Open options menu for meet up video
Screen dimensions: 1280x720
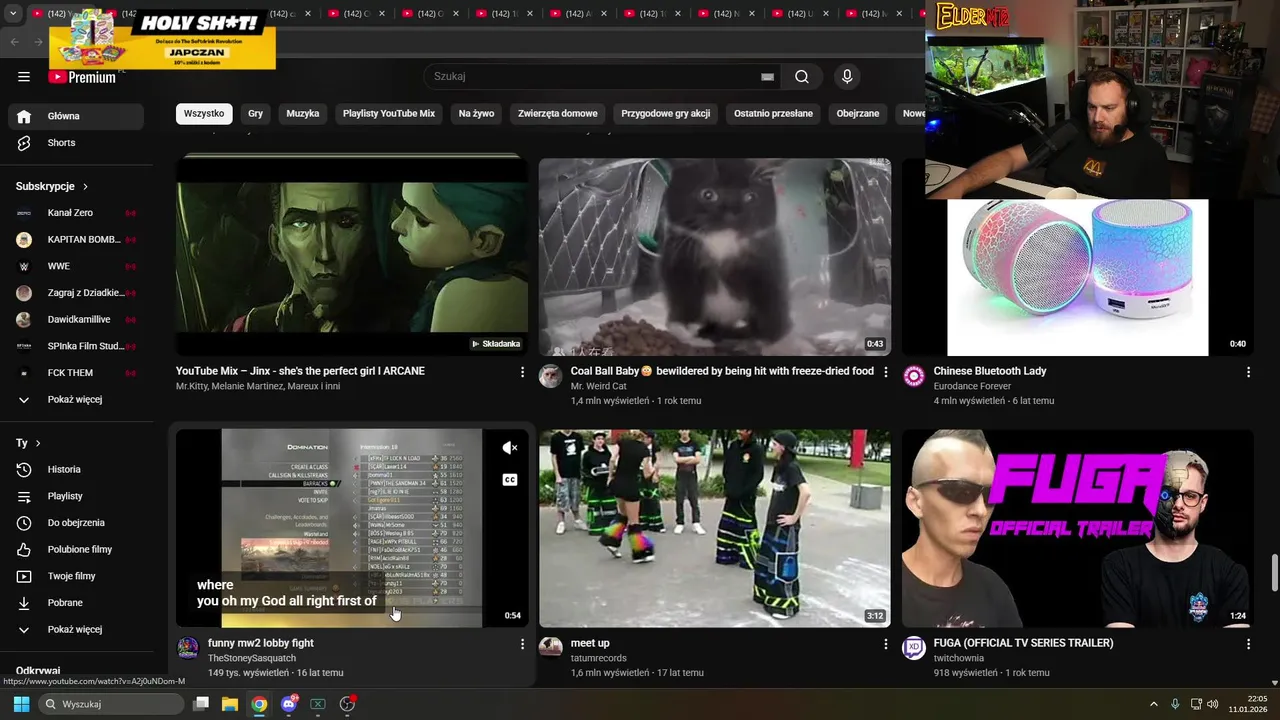click(885, 644)
